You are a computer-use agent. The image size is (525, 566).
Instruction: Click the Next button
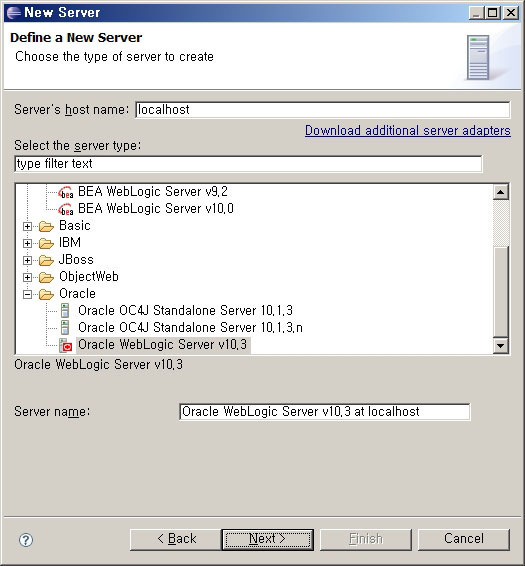pyautogui.click(x=268, y=539)
